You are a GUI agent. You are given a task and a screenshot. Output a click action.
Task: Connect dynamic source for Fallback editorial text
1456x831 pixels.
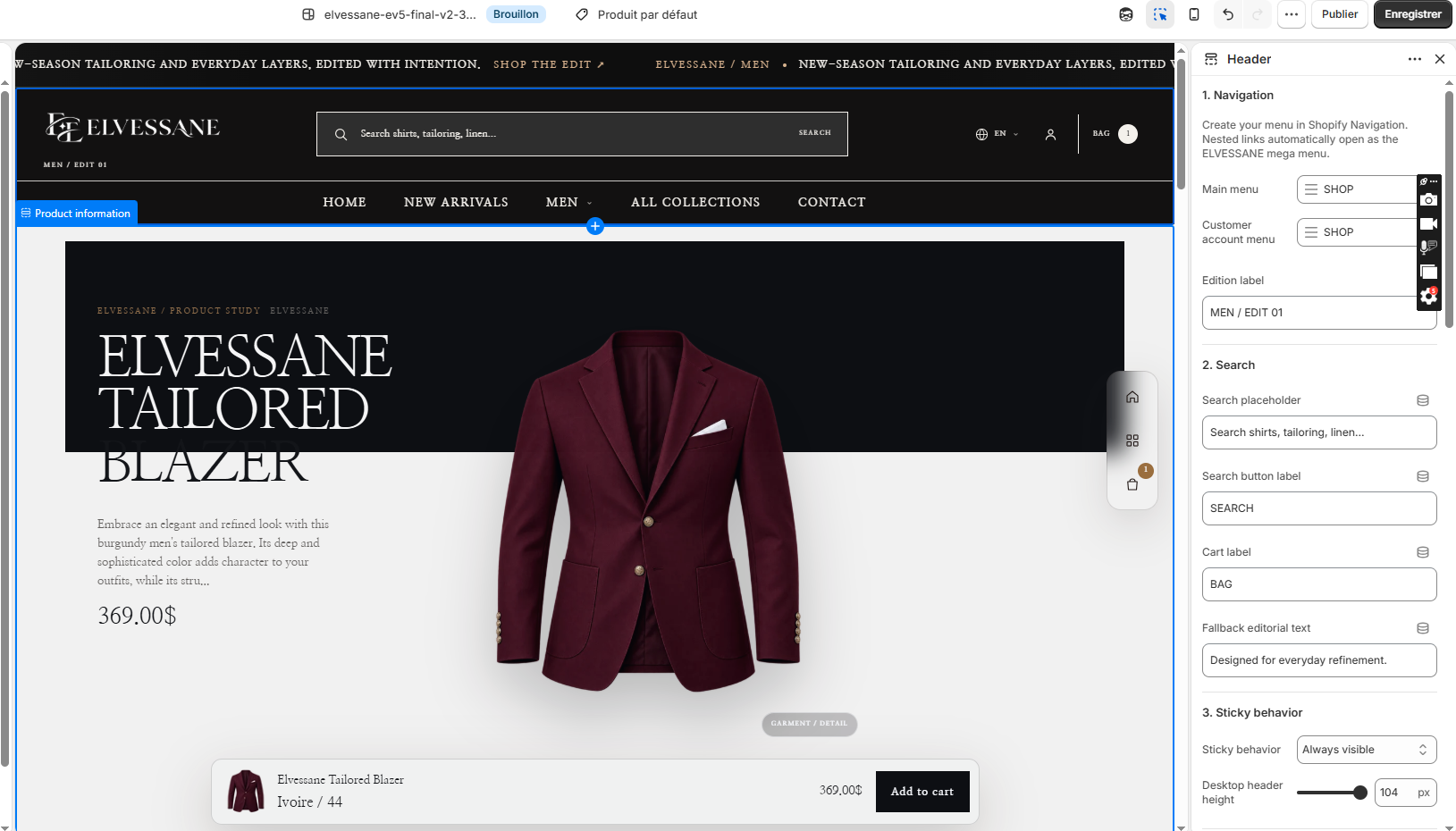[1423, 628]
